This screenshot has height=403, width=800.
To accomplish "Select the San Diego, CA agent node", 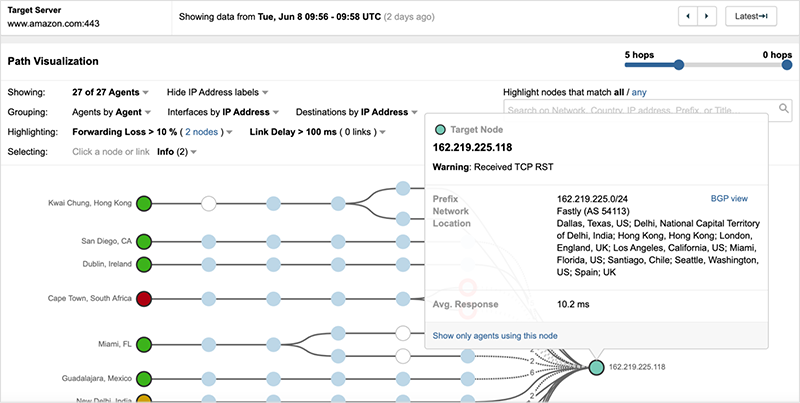I will coord(144,241).
